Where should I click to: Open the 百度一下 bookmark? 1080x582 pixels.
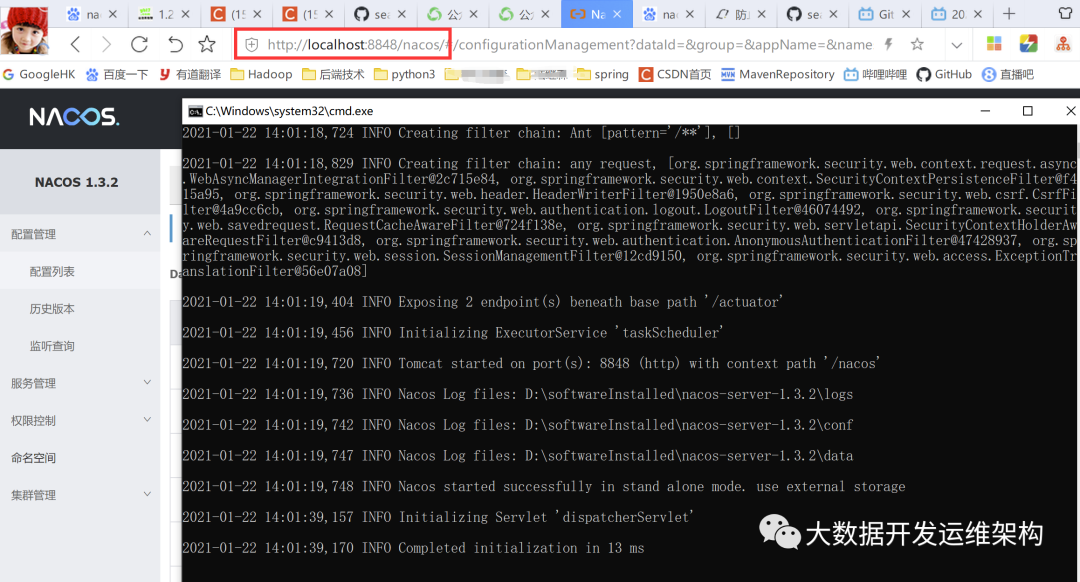pos(117,74)
